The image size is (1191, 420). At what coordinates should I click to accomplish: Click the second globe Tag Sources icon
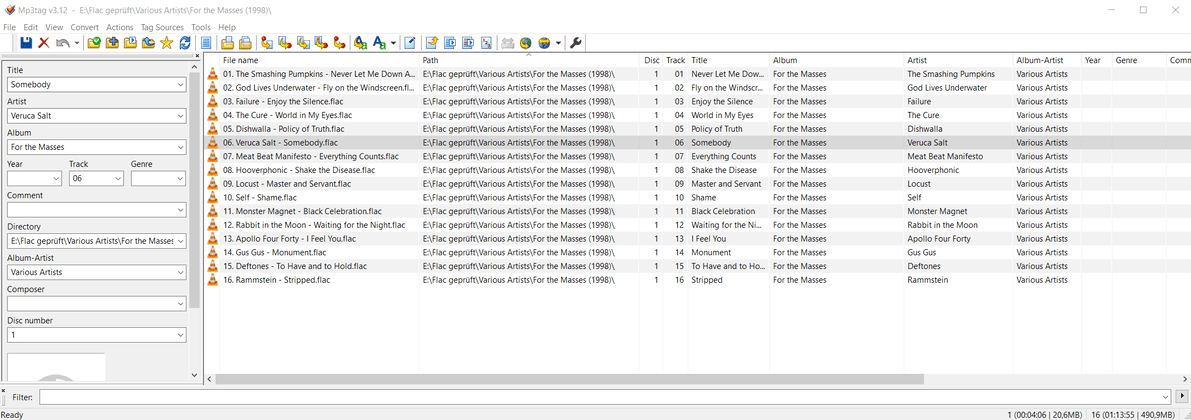(544, 43)
